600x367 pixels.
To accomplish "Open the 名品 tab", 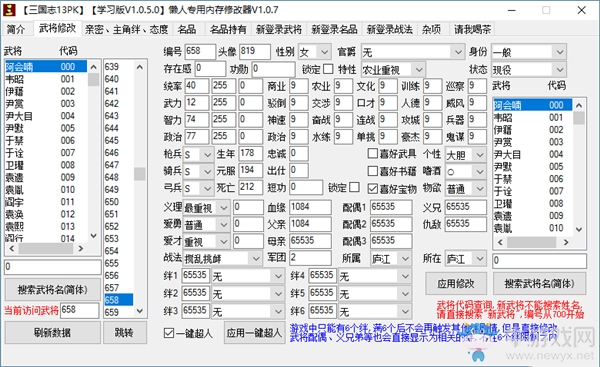I will [x=188, y=29].
